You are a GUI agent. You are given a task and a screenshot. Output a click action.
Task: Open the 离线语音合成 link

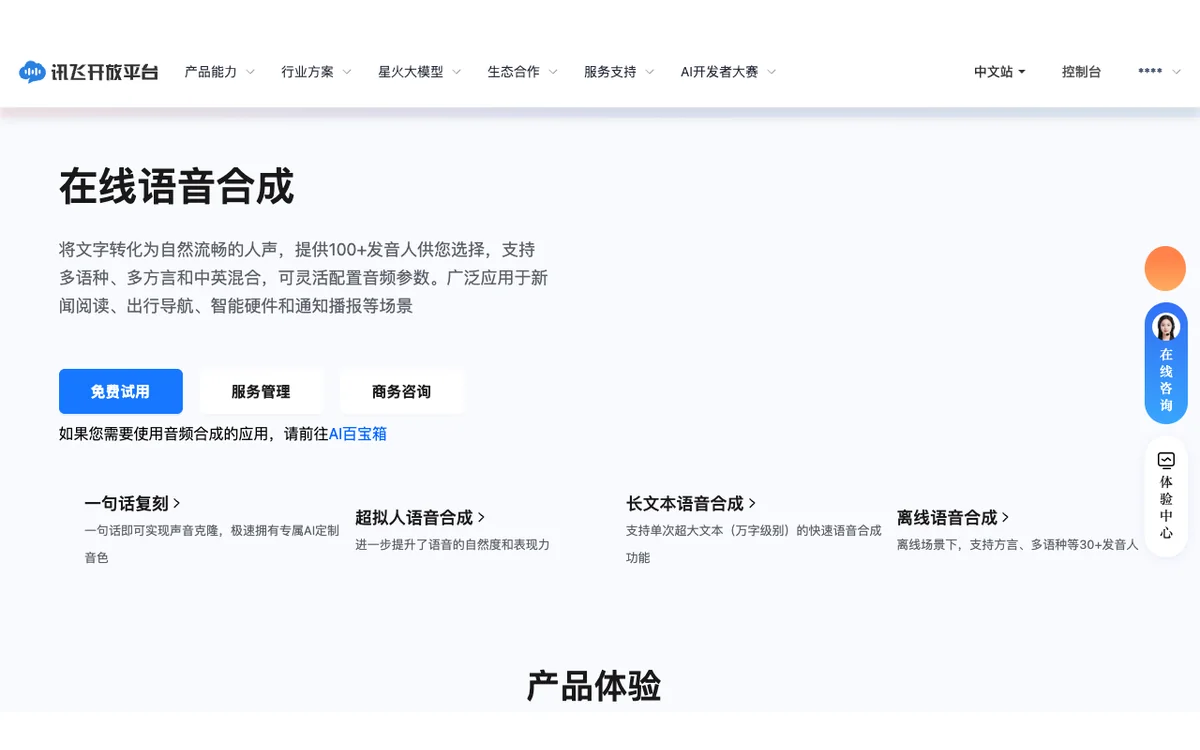(x=953, y=517)
